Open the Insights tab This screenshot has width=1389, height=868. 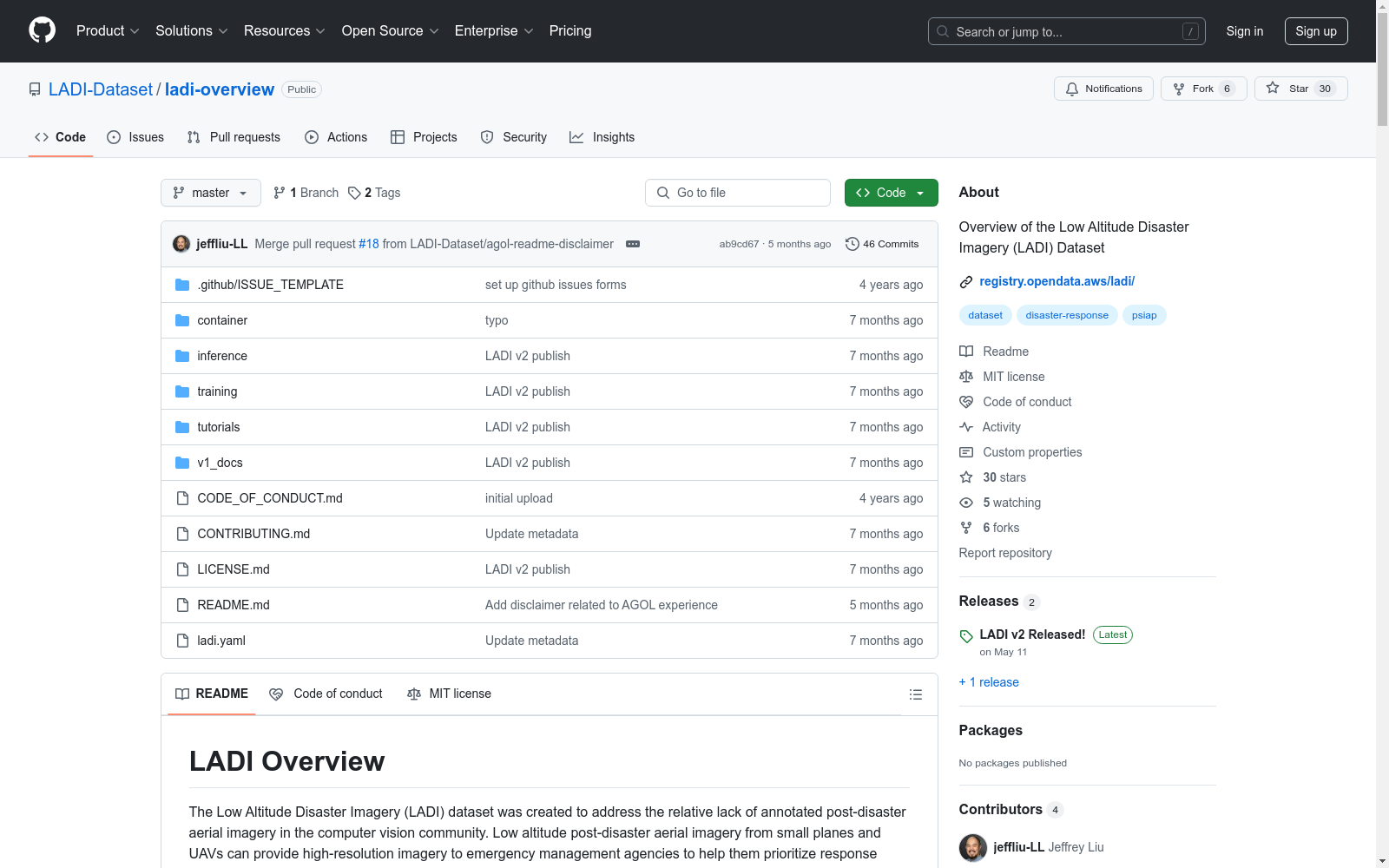tap(602, 137)
